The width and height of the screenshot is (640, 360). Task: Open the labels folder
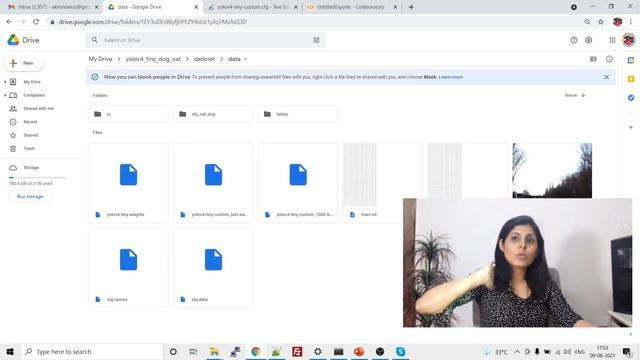[298, 114]
